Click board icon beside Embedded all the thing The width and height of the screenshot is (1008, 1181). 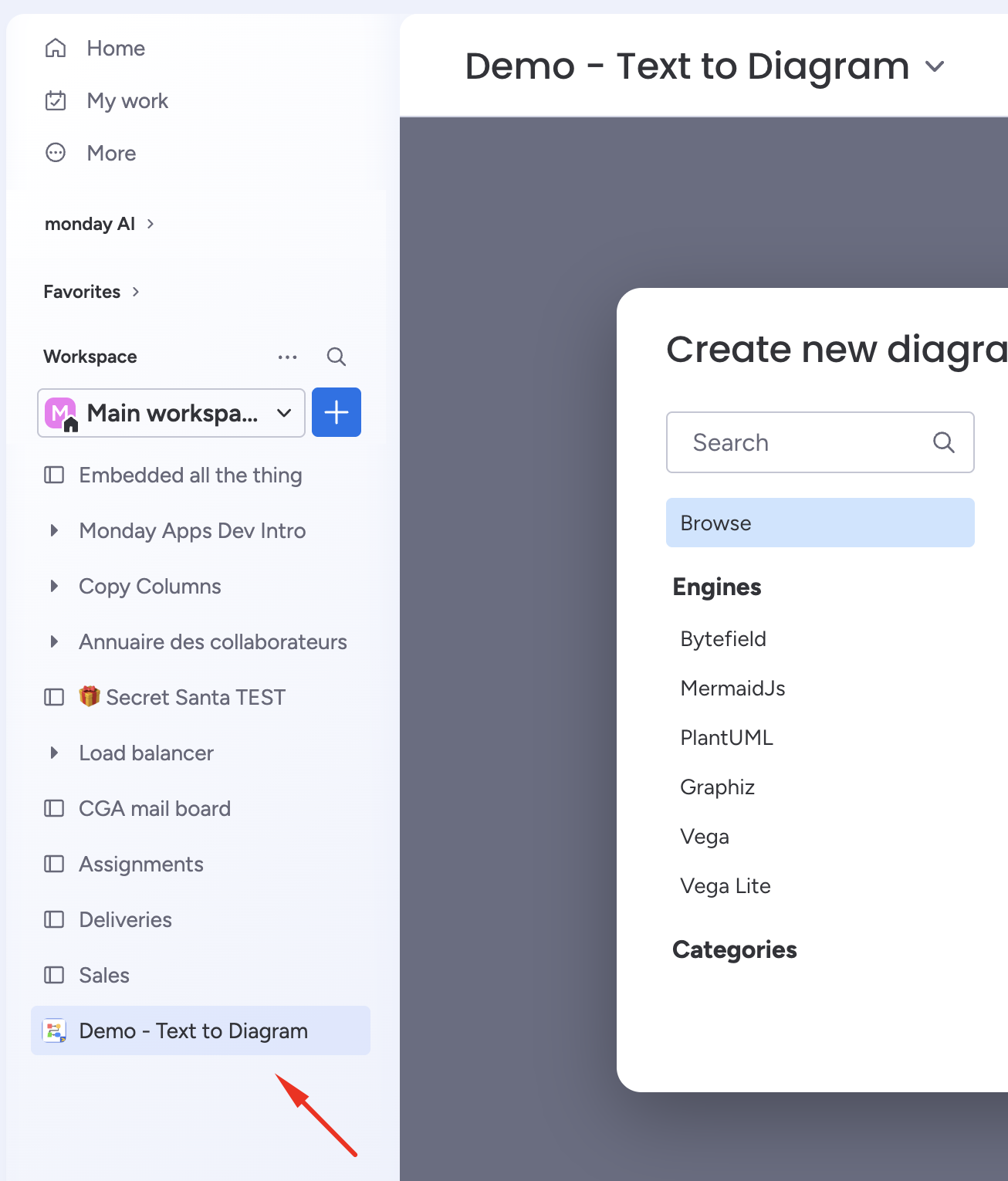click(54, 475)
